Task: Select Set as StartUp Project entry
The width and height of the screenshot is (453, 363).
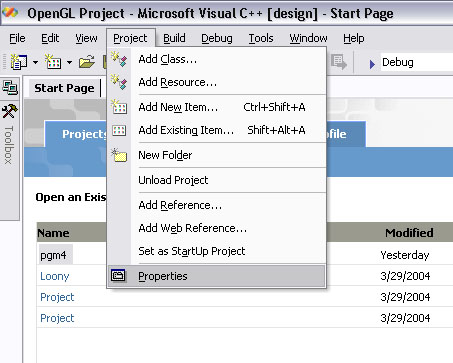Action: (217, 251)
